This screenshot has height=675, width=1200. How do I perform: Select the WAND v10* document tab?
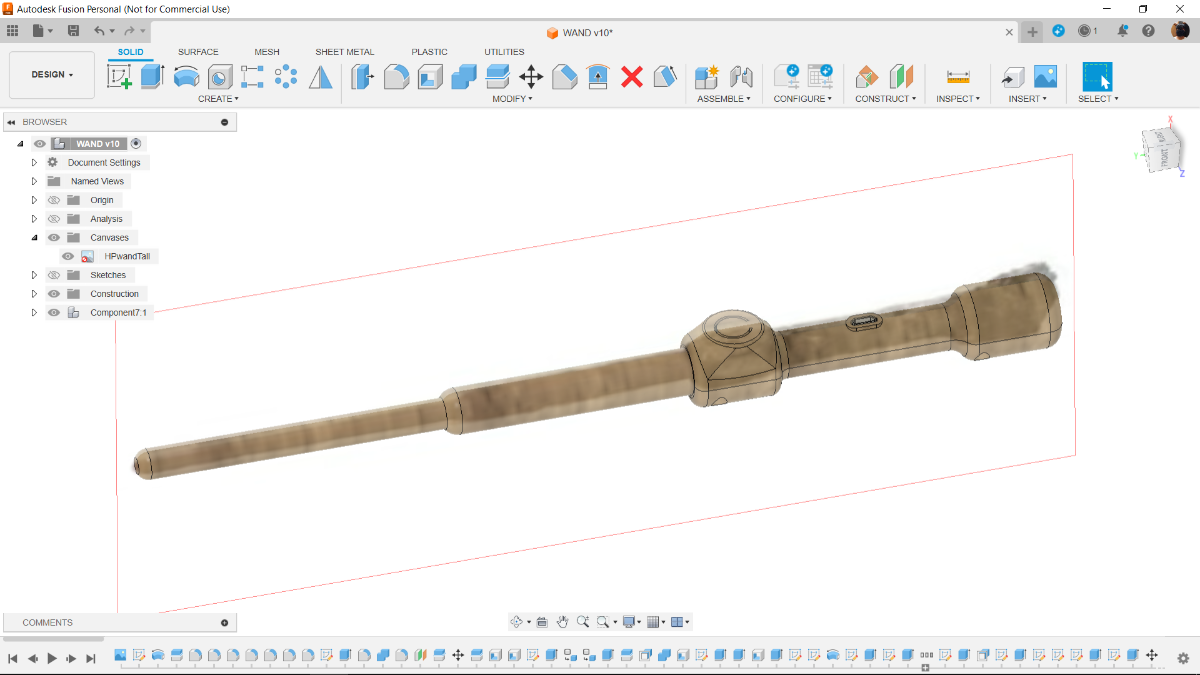coord(580,32)
